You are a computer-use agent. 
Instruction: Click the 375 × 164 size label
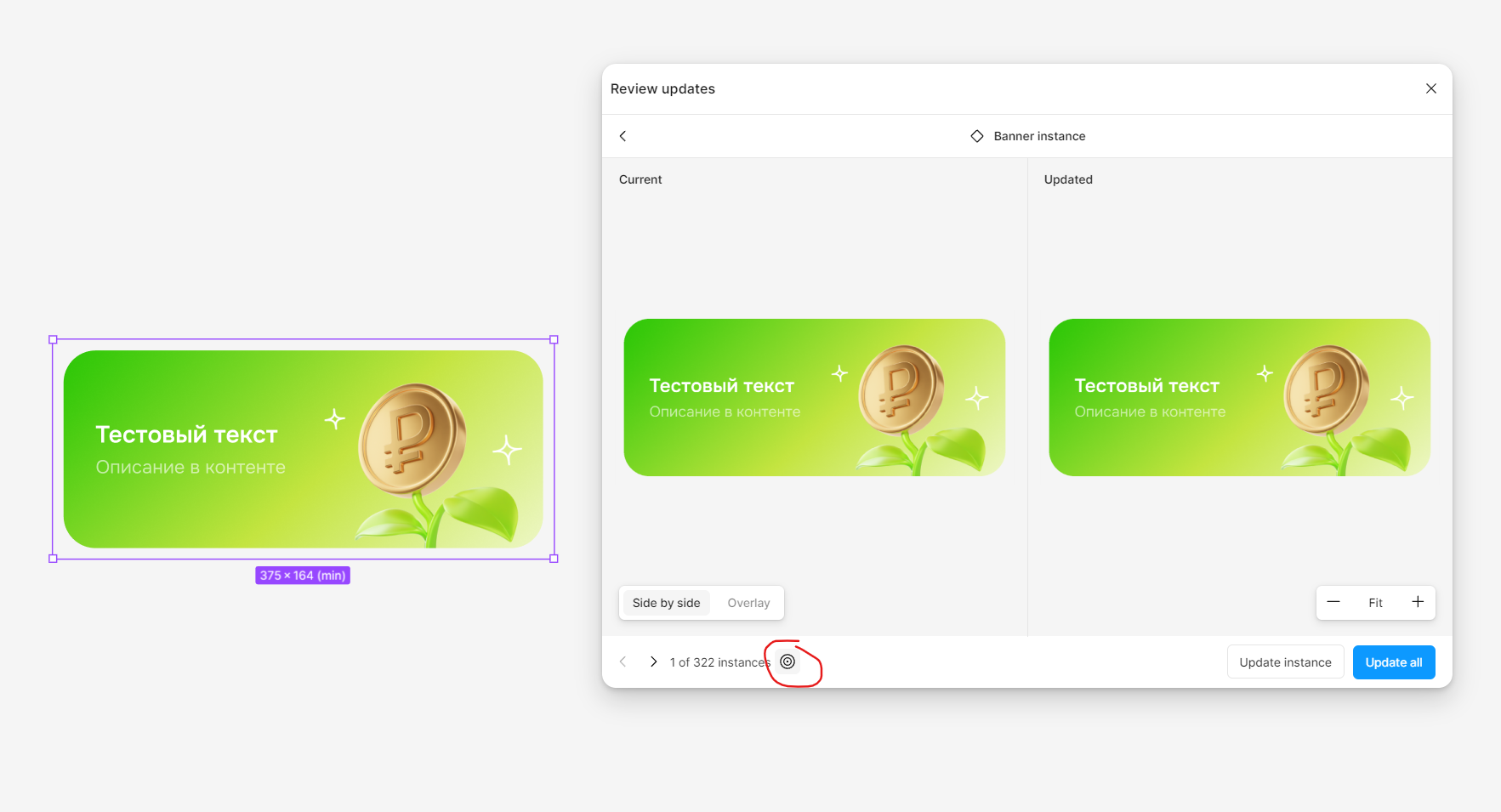click(x=303, y=576)
